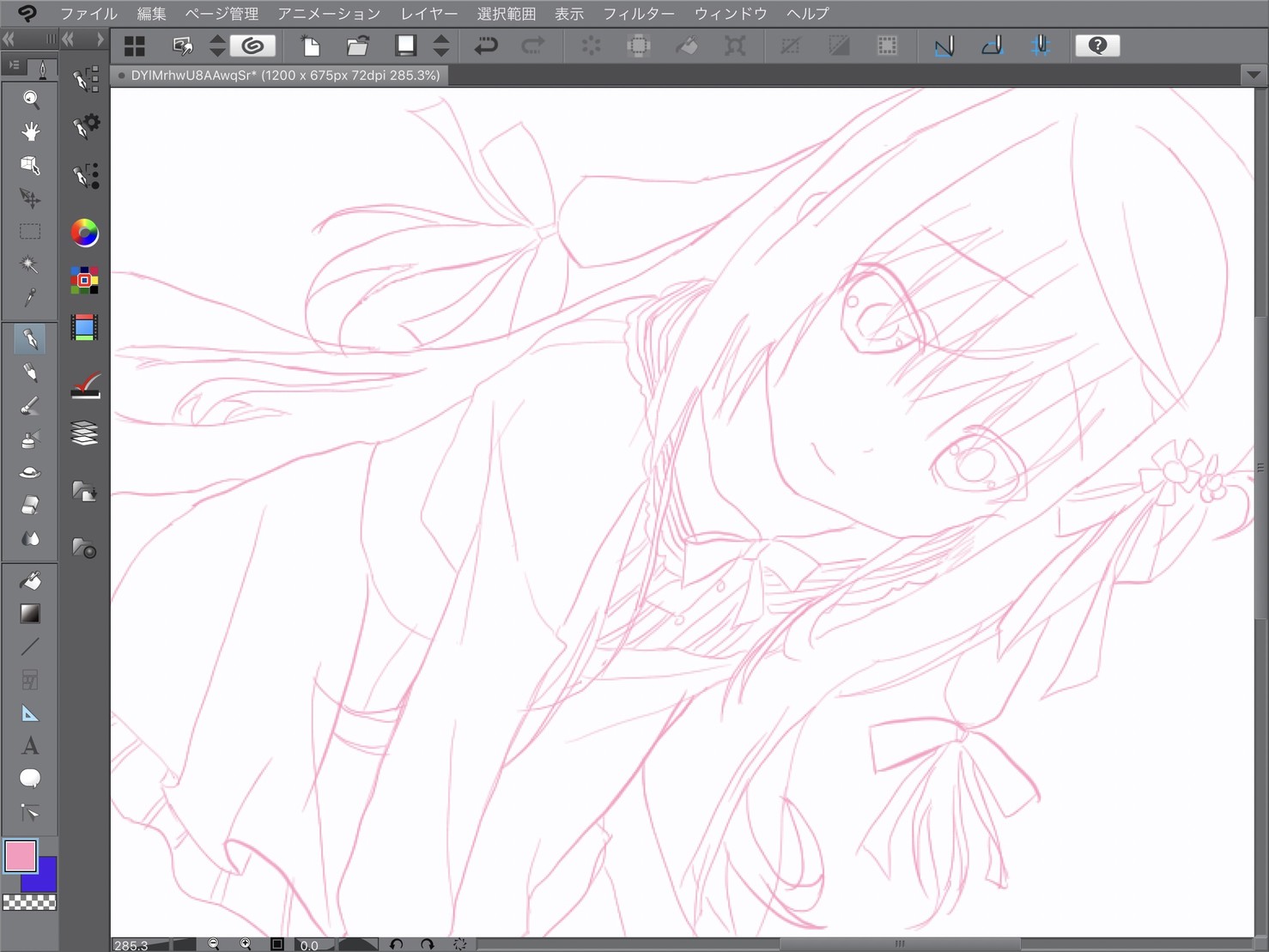Select the transparent color swatch
This screenshot has height=952, width=1269.
(x=30, y=902)
